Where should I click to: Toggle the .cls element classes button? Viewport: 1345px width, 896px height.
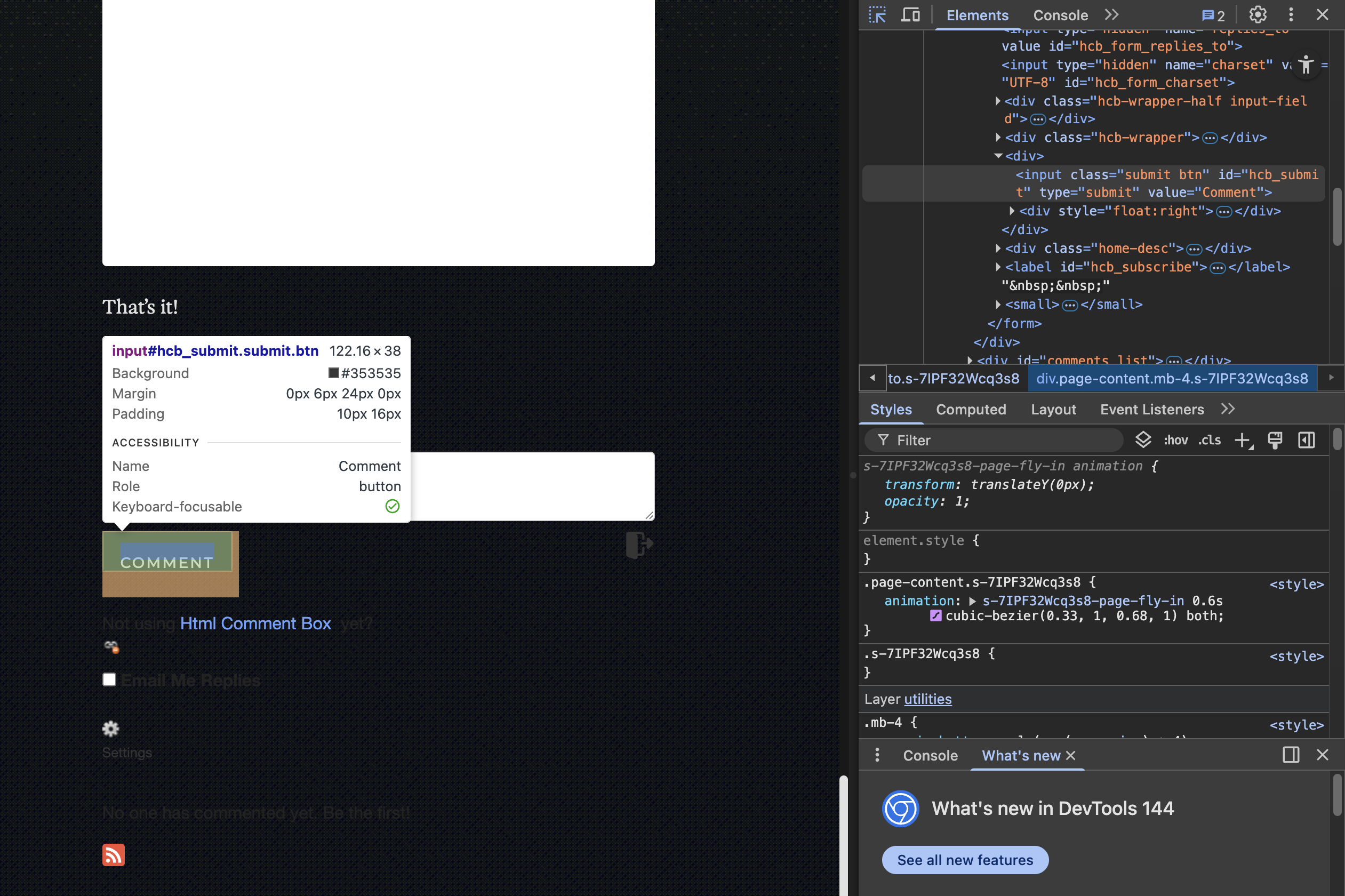click(x=1209, y=440)
